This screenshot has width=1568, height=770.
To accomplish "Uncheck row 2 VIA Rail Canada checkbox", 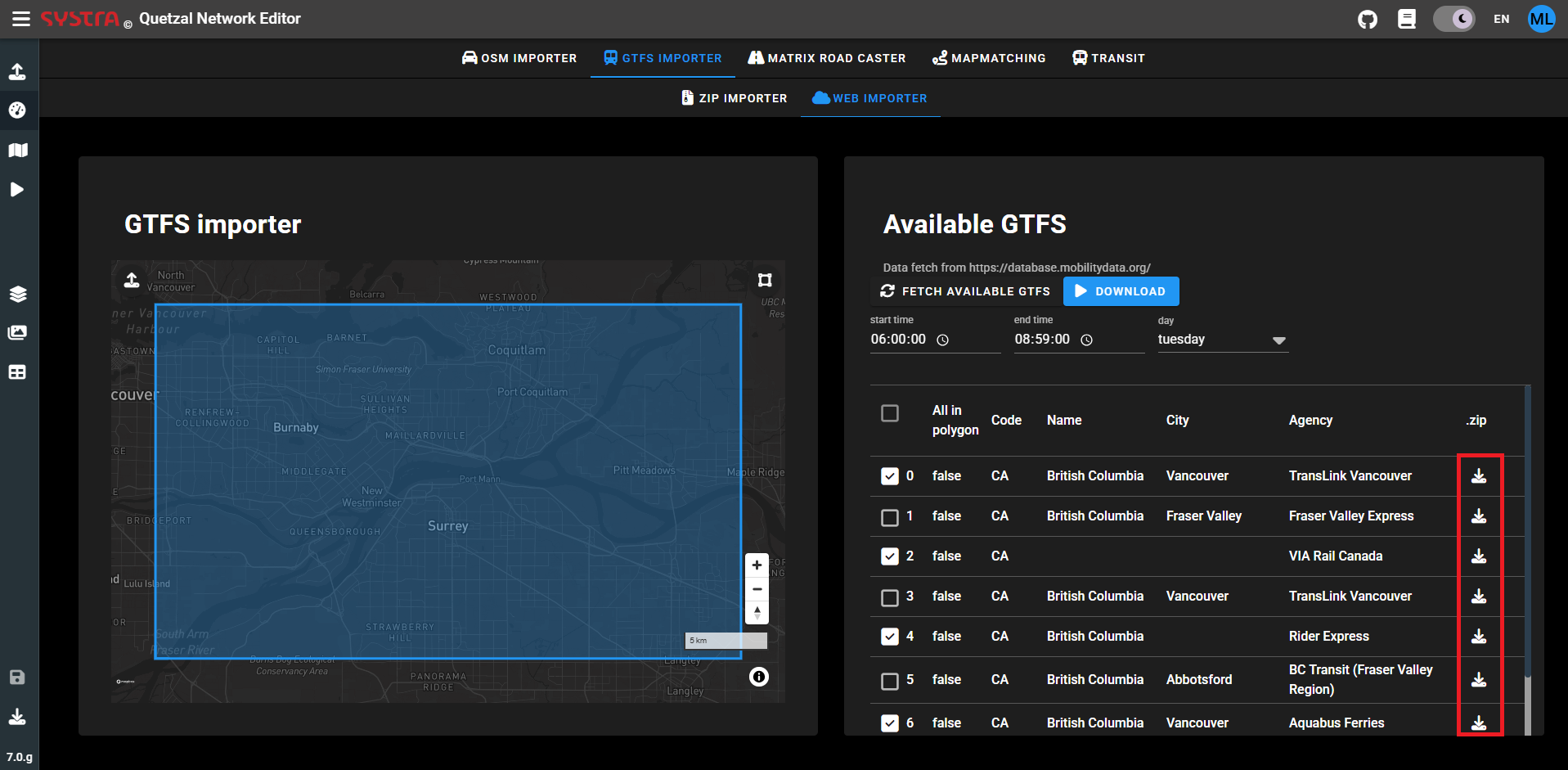I will [890, 556].
